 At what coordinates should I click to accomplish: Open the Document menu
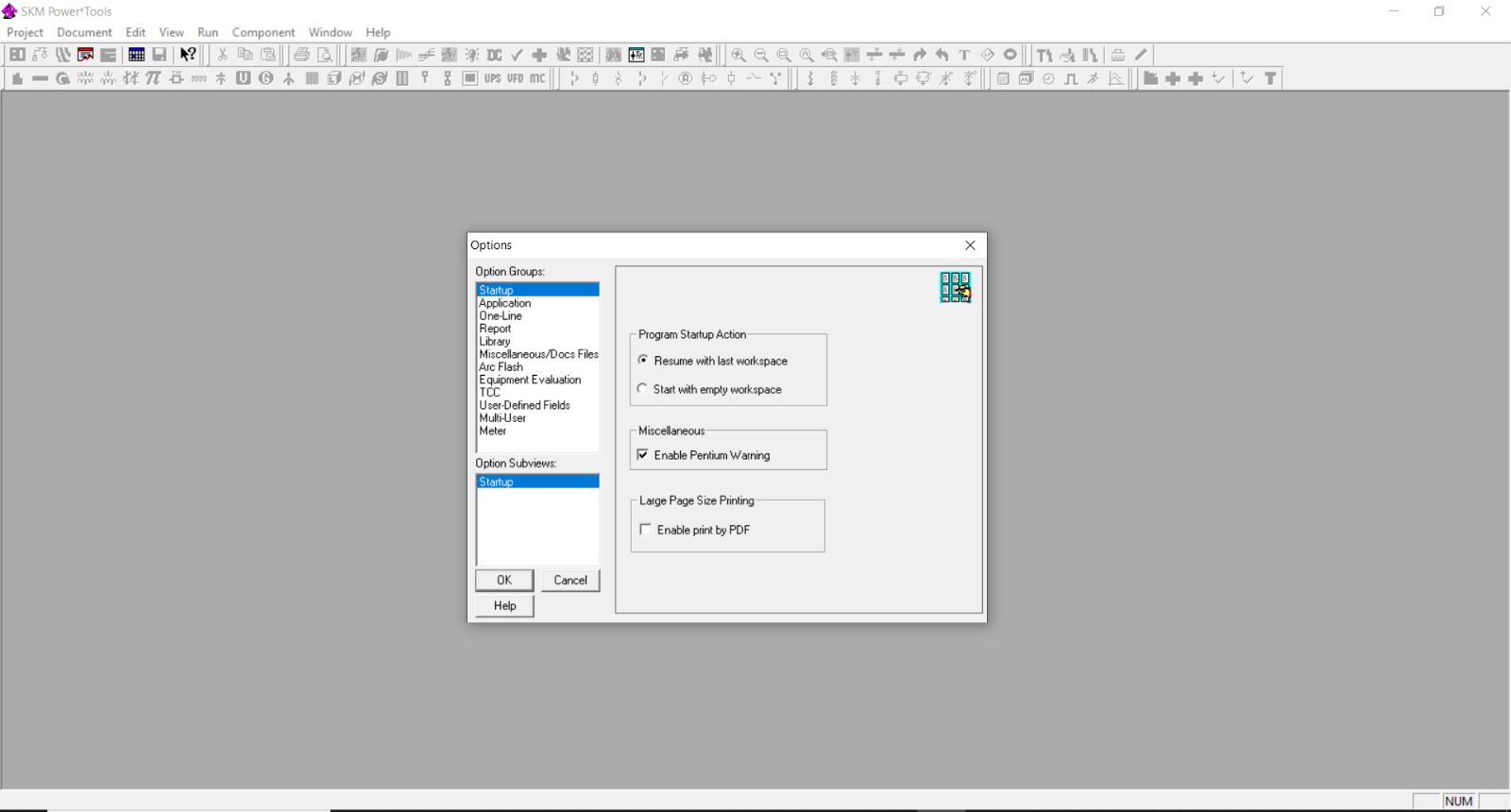84,32
